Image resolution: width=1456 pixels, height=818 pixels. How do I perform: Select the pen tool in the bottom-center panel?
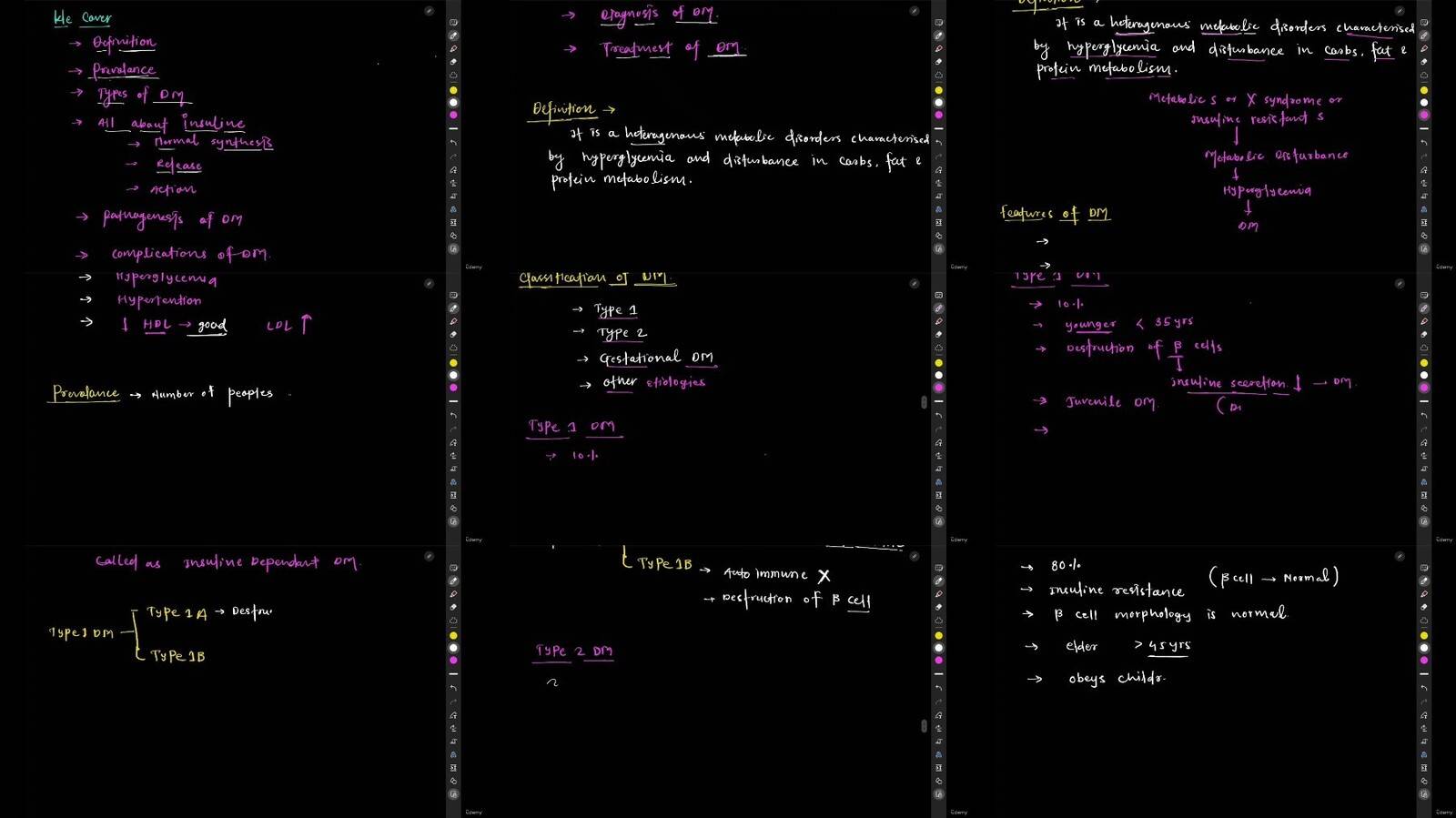pos(938,581)
